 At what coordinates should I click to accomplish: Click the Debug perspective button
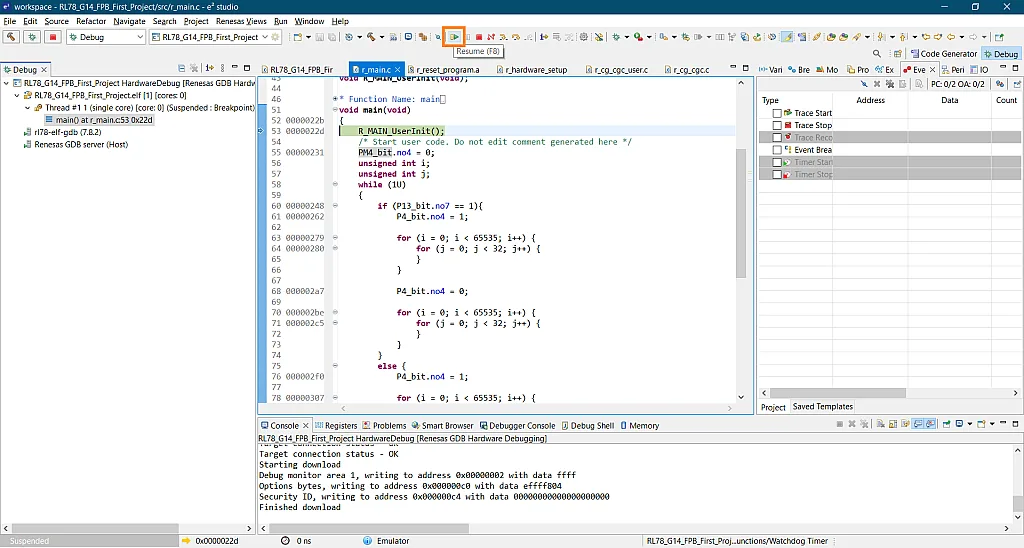coord(1000,54)
